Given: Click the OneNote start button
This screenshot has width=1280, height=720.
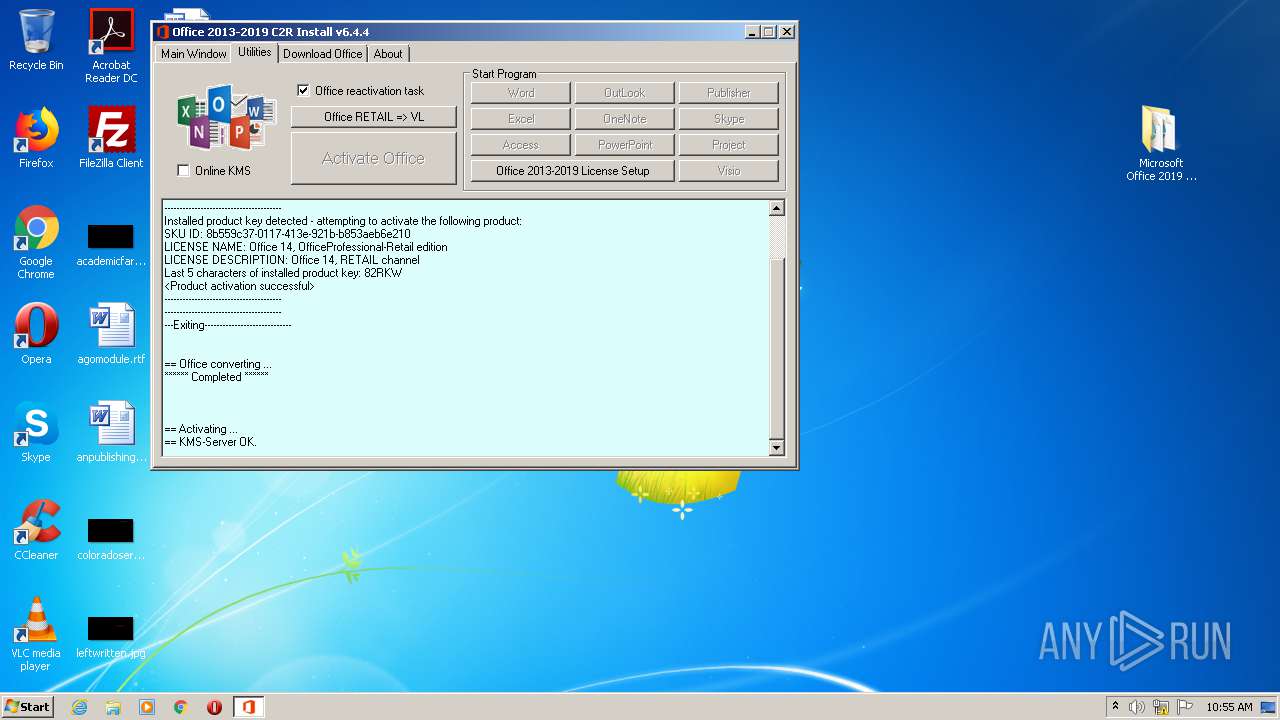Looking at the screenshot, I should (x=625, y=119).
